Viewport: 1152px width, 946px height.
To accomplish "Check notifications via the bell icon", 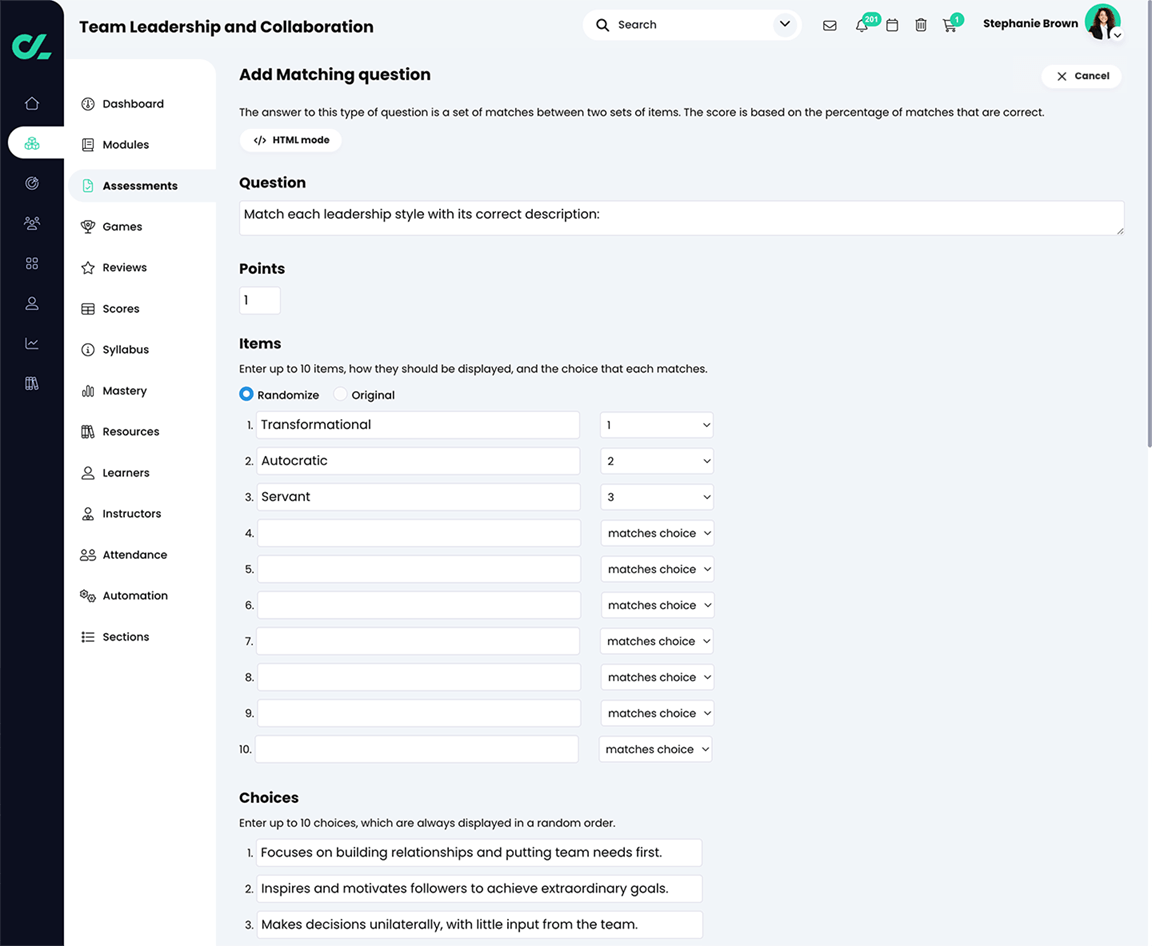I will (x=861, y=25).
